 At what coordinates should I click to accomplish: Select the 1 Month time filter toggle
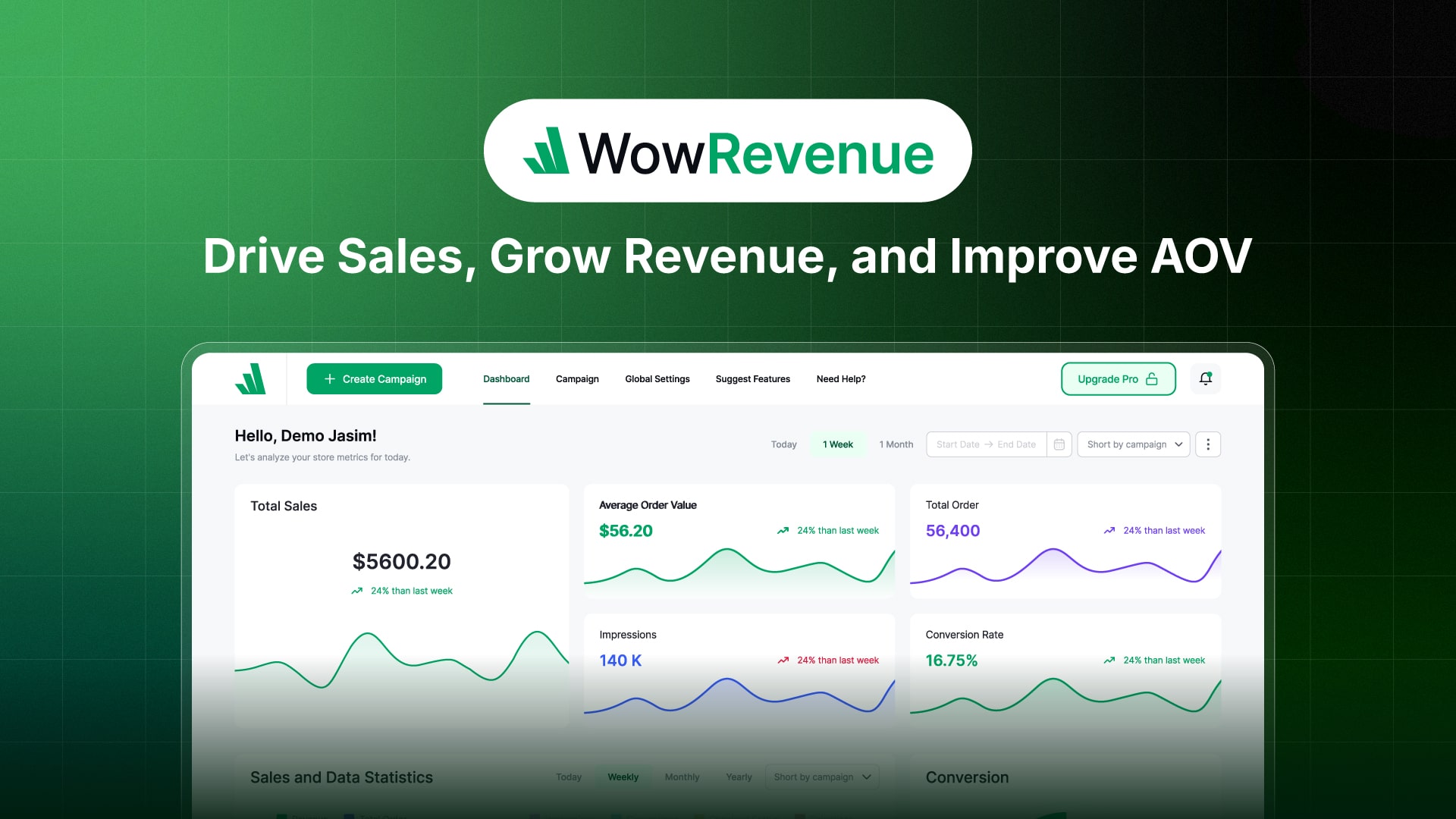click(x=895, y=444)
